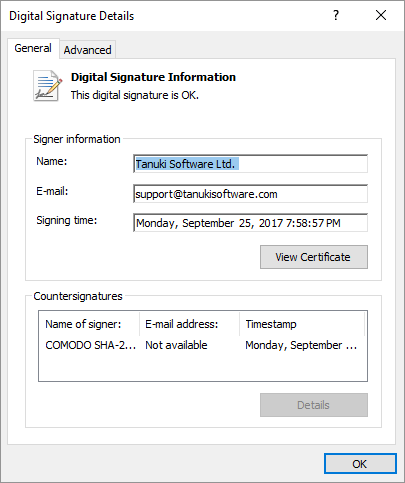Select the General tab
405x483 pixels.
pyautogui.click(x=33, y=48)
